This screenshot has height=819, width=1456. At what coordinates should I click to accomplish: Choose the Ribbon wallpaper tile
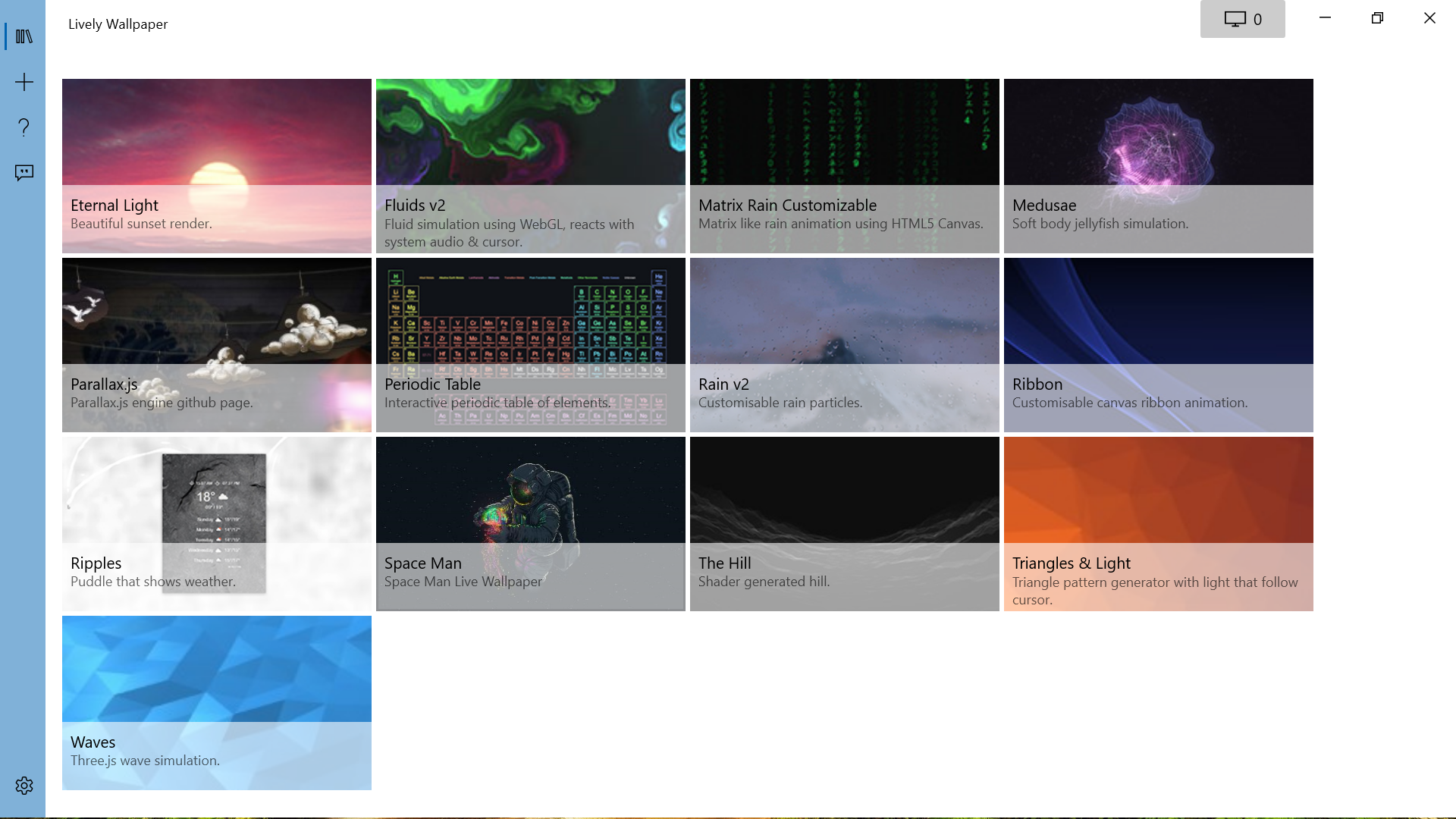click(x=1159, y=344)
